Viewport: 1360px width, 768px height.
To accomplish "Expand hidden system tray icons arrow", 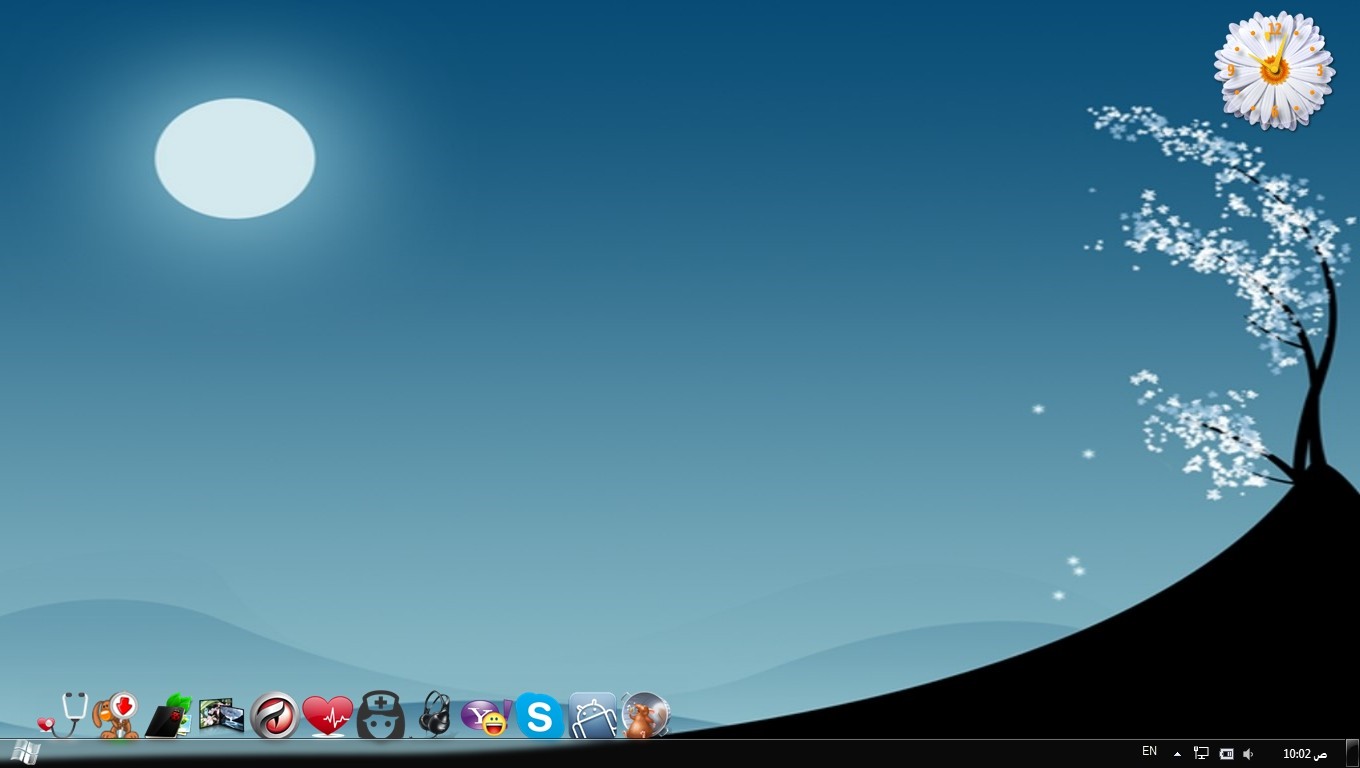I will click(x=1177, y=754).
